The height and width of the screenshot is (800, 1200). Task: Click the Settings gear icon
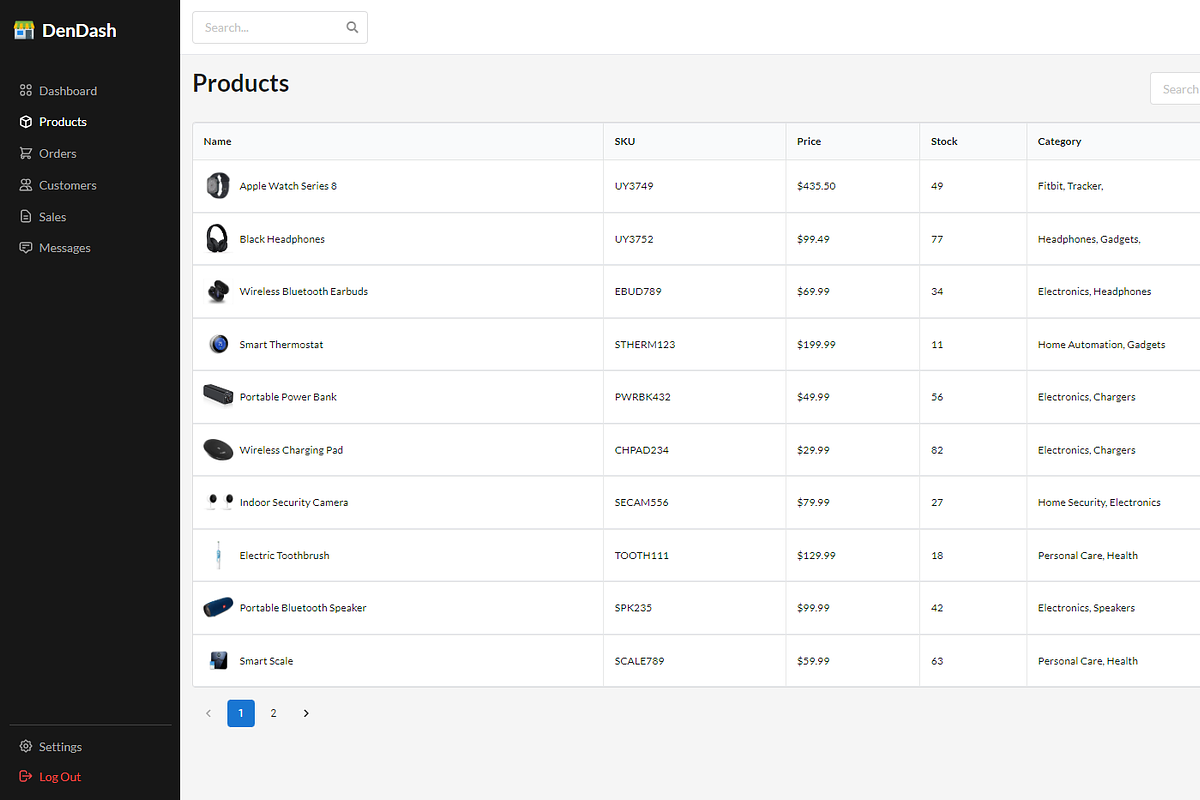tap(26, 747)
